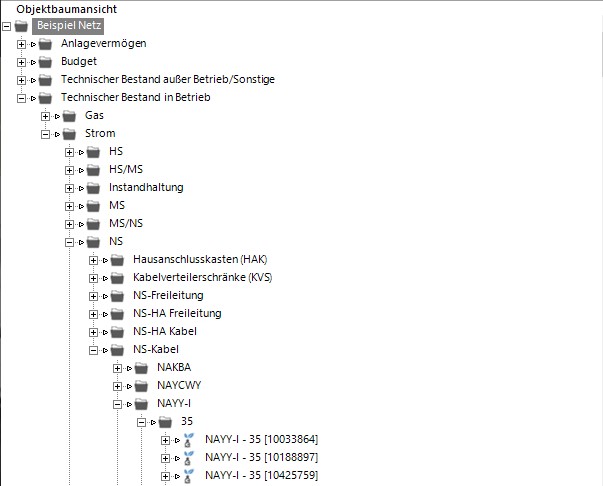The width and height of the screenshot is (603, 486).
Task: Expand the NAYY-I - 35 [10033864] entry
Action: 166,440
